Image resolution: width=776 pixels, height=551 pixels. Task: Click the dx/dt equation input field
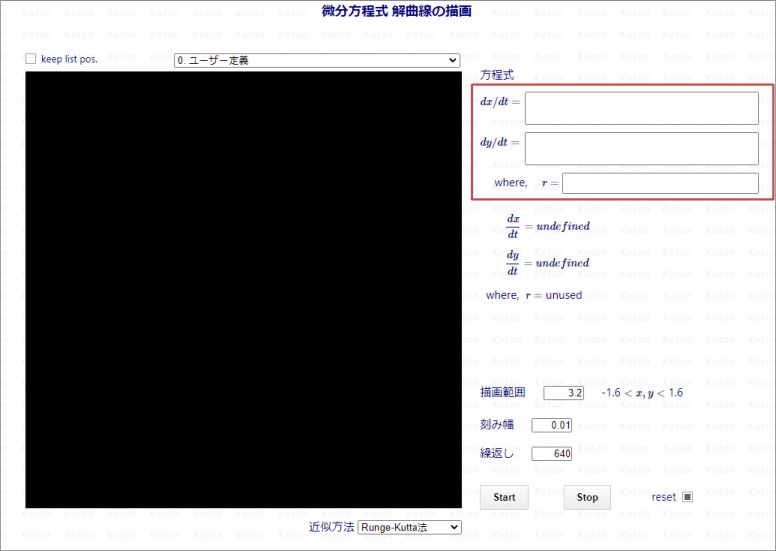click(641, 108)
